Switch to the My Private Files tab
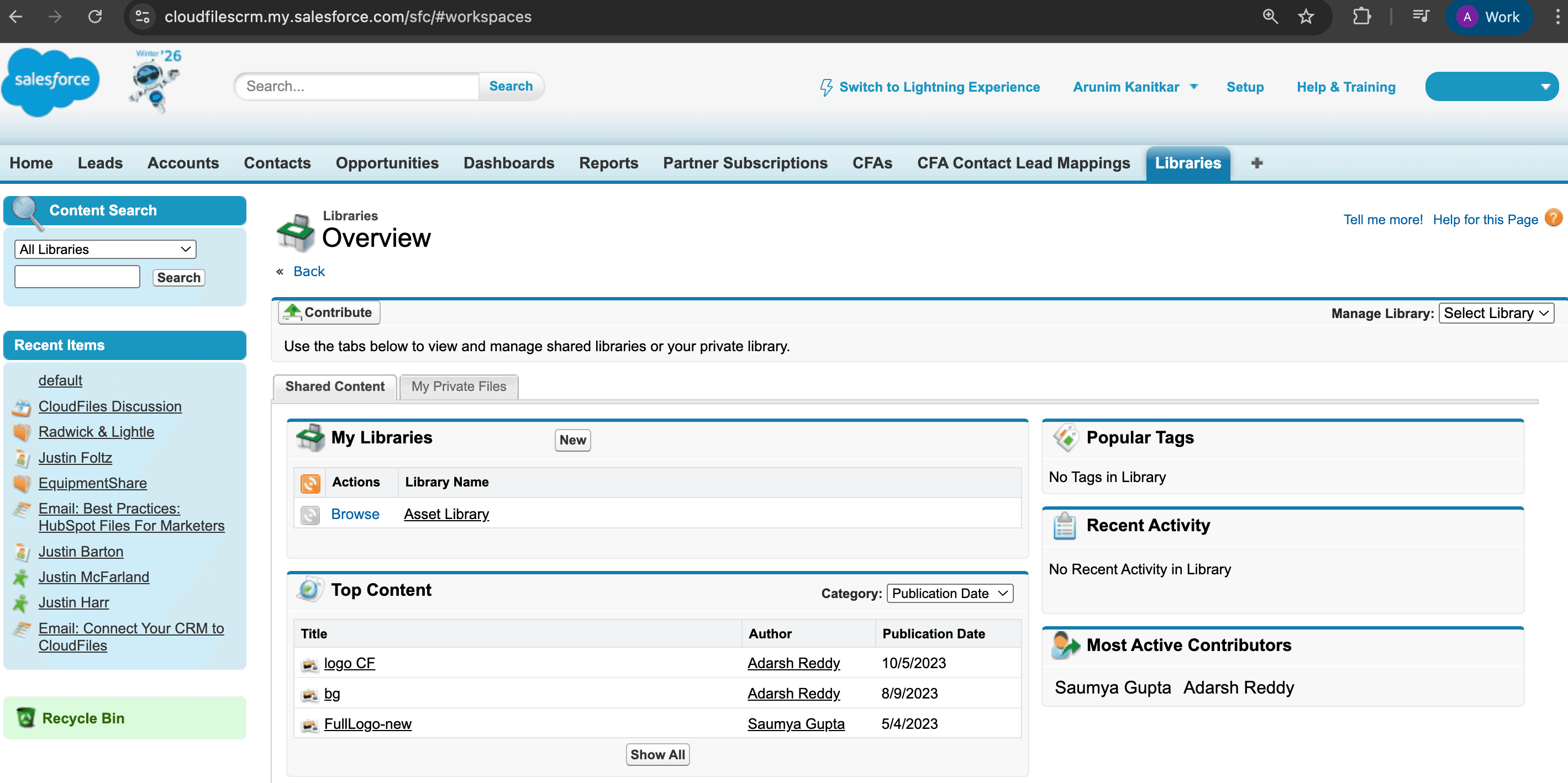The image size is (1568, 783). click(459, 387)
